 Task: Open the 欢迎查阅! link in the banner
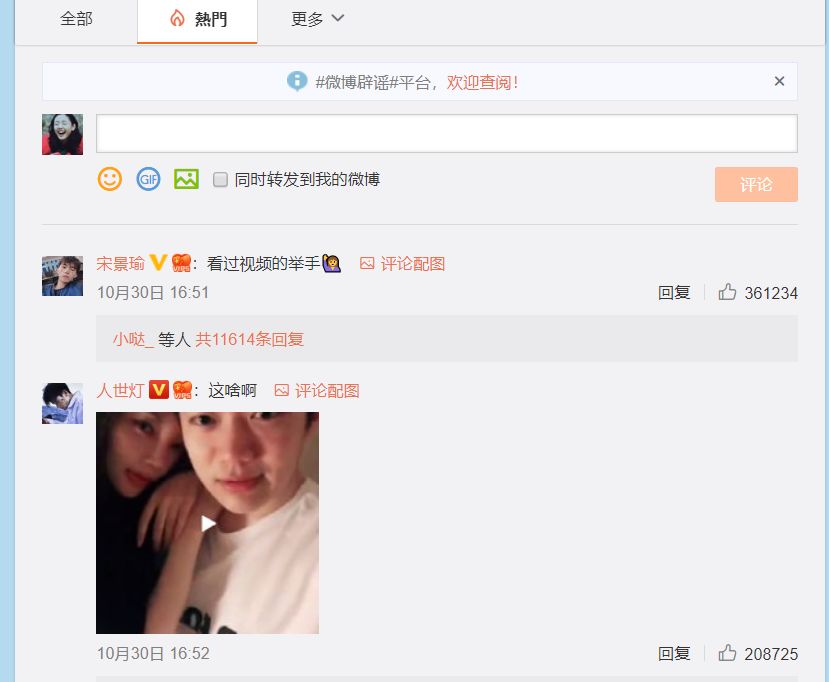click(x=482, y=82)
